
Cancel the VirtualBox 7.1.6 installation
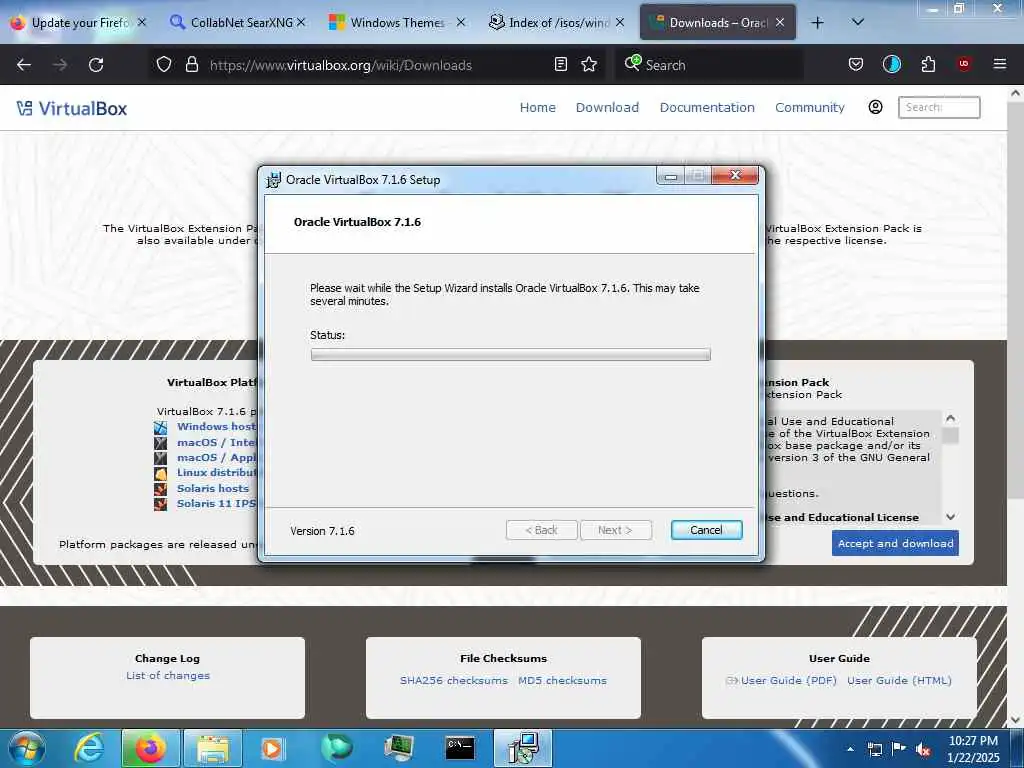tap(707, 530)
